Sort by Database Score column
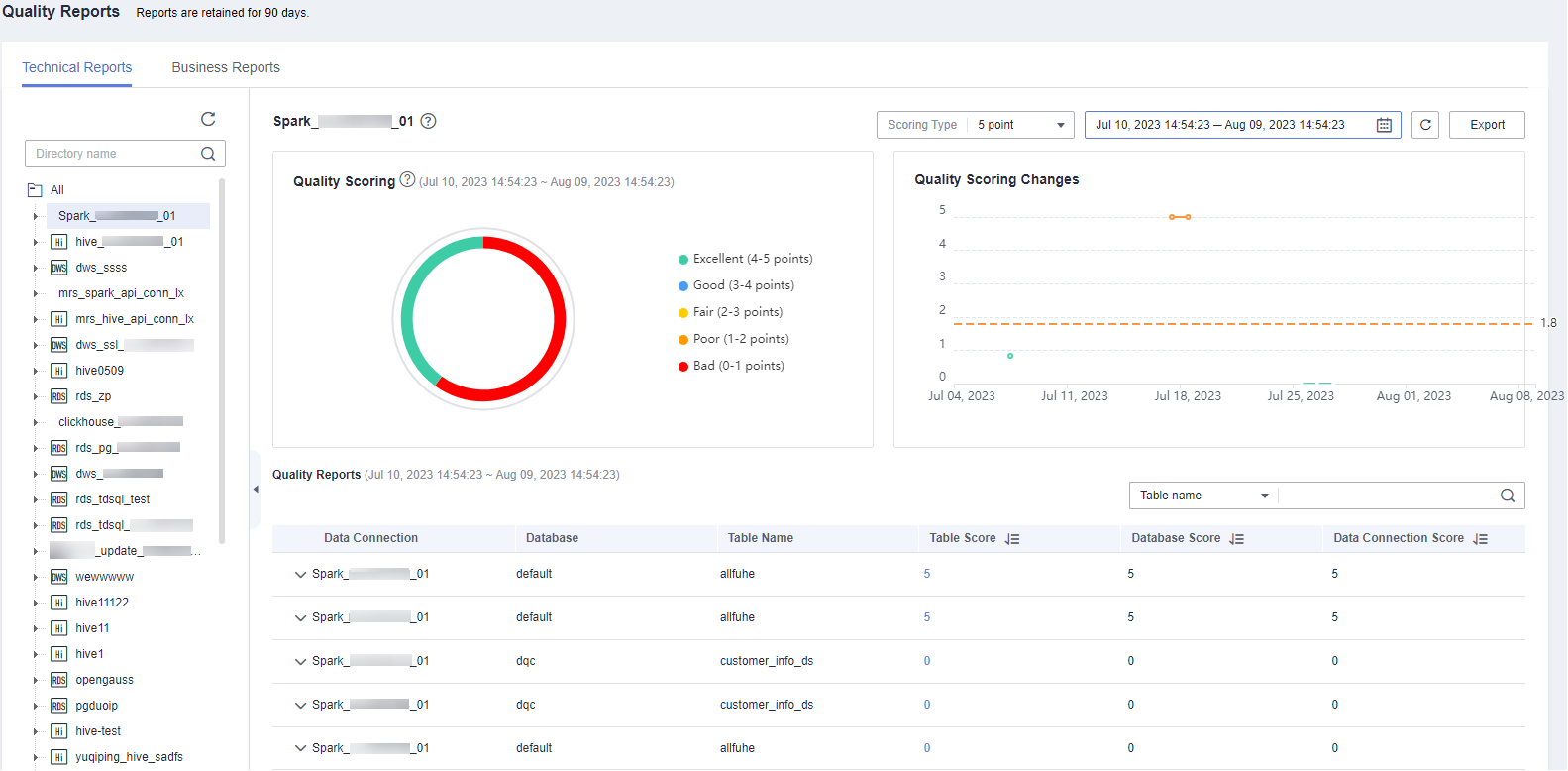This screenshot has width=1568, height=771. [x=1237, y=539]
